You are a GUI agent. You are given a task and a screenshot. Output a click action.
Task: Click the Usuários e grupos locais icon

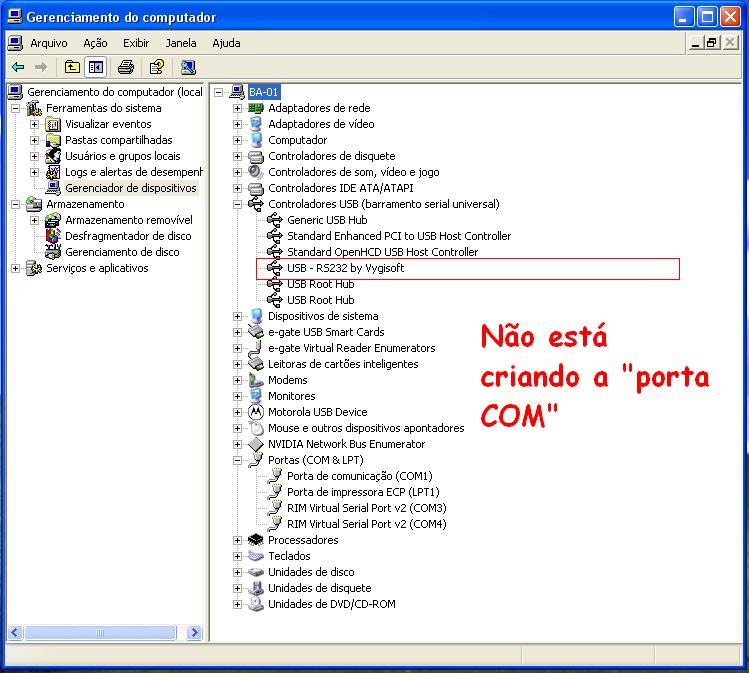(53, 156)
